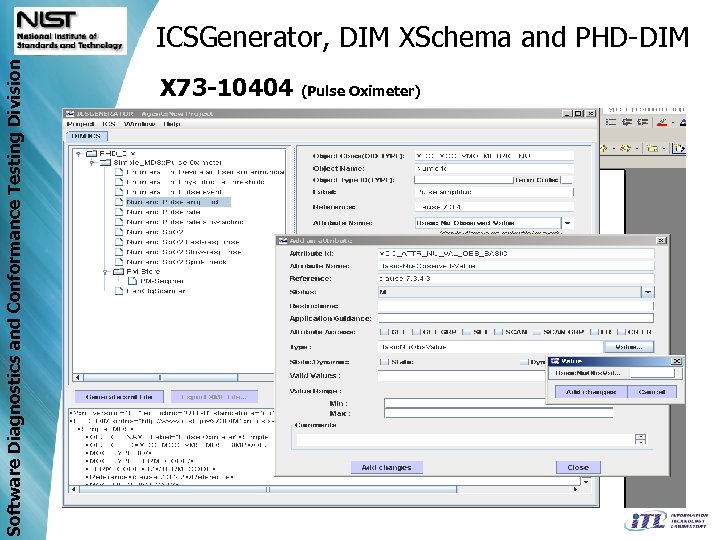Select Numeric: SpO2 Slow-response item

184,252
